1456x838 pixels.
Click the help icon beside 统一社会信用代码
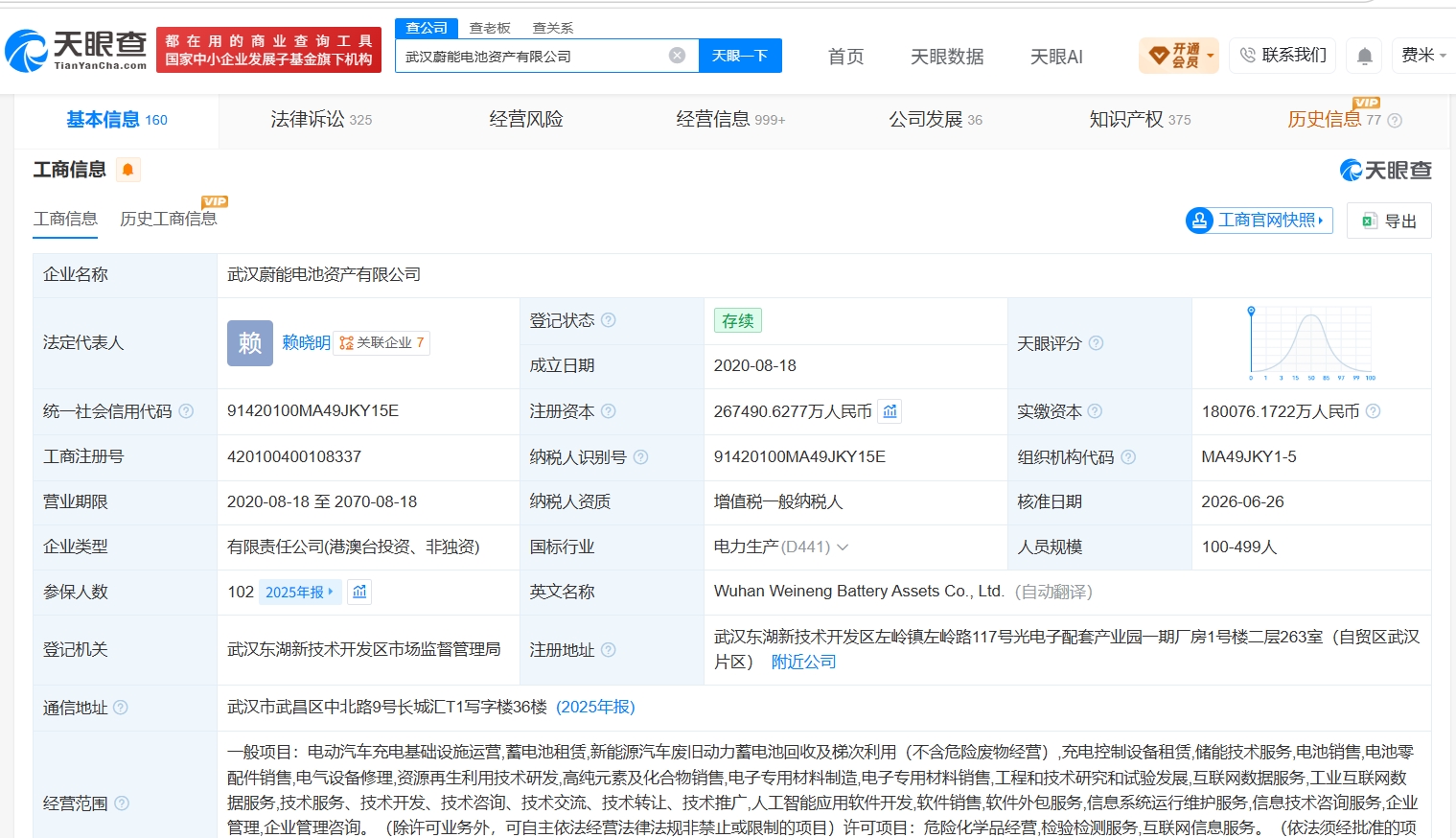click(186, 411)
